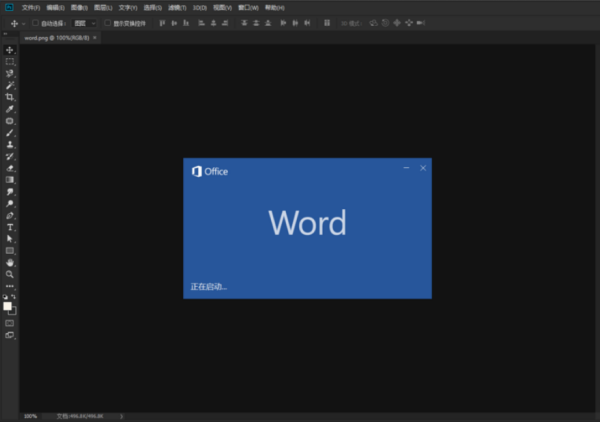Select the Lasso tool
The height and width of the screenshot is (422, 600).
point(10,73)
